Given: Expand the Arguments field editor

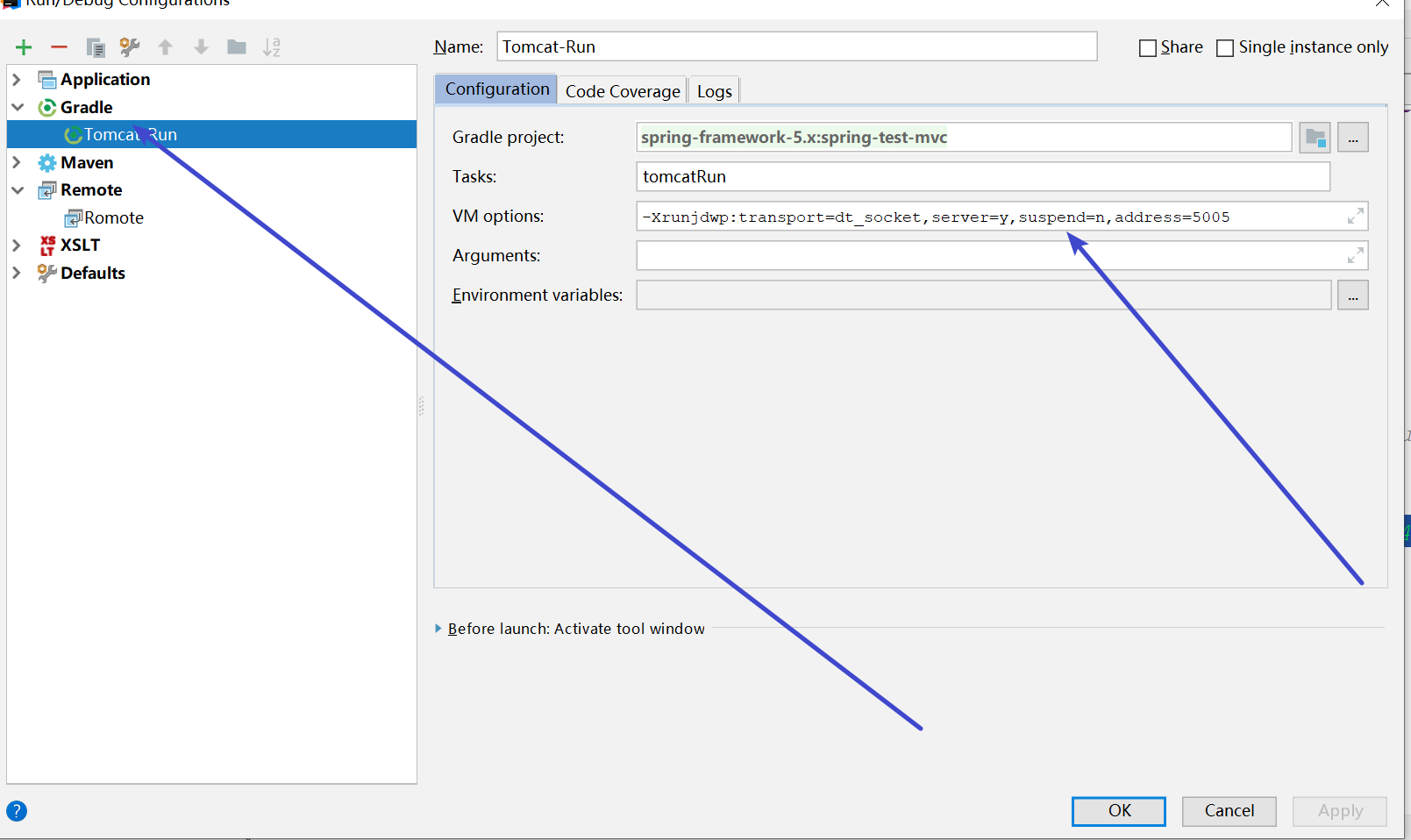Looking at the screenshot, I should pyautogui.click(x=1355, y=255).
